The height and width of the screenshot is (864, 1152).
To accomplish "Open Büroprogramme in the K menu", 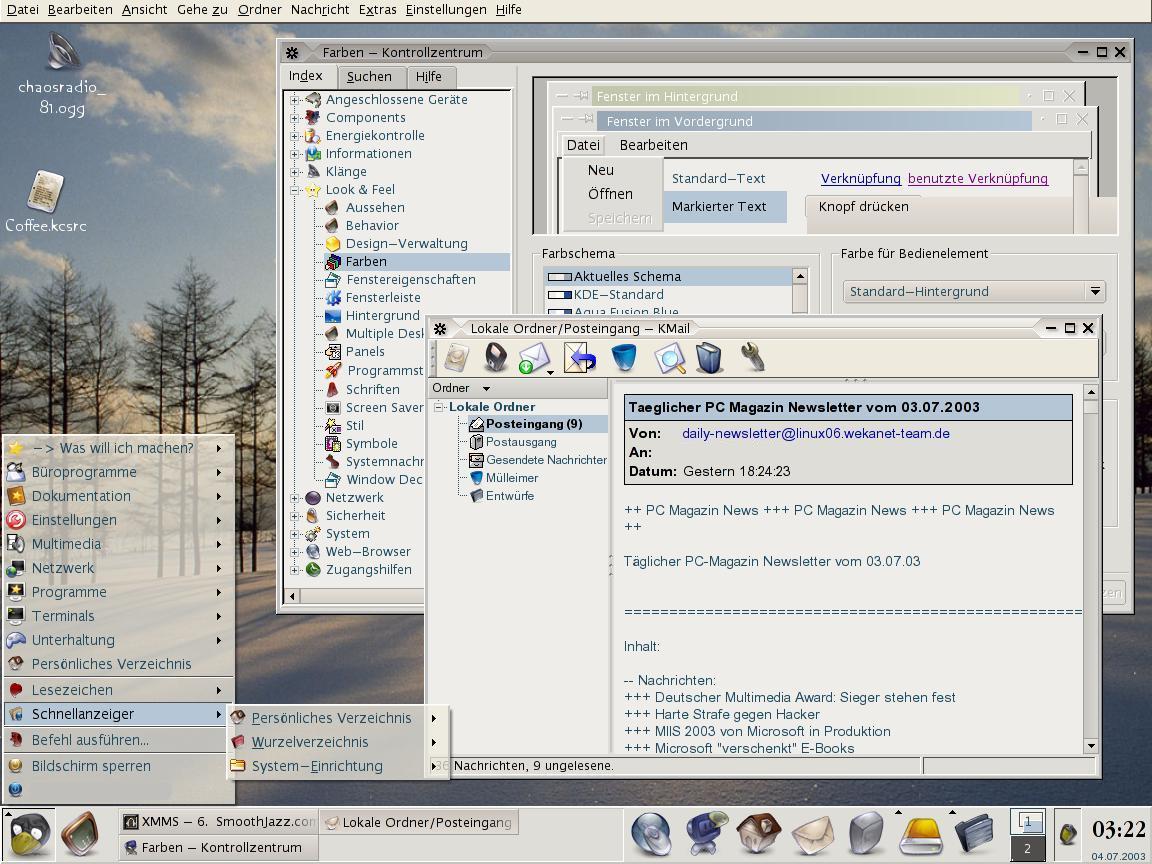I will [x=118, y=472].
